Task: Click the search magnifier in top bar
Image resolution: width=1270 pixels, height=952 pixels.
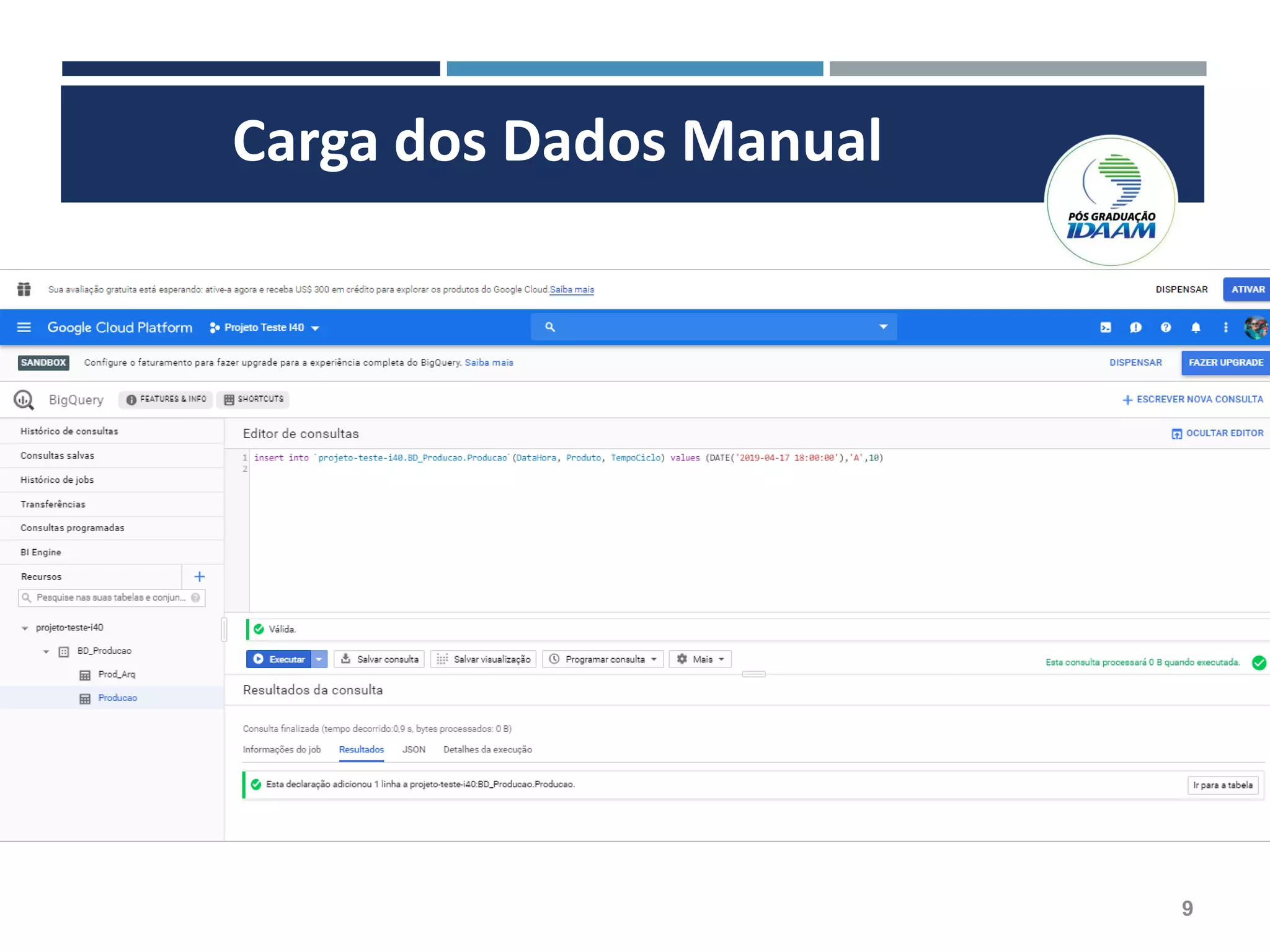Action: pyautogui.click(x=549, y=327)
